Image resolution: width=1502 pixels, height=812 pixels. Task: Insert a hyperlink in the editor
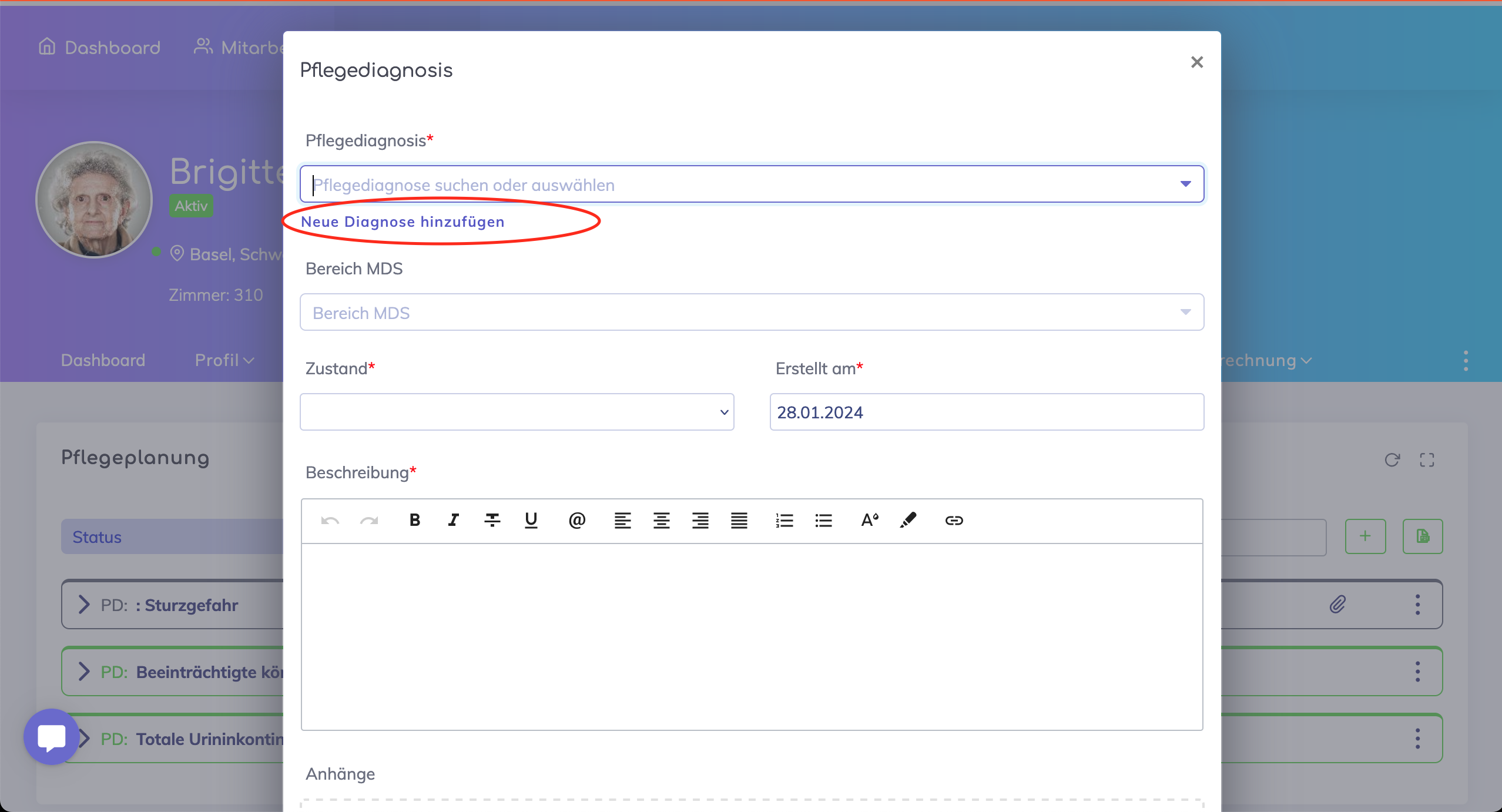(x=954, y=520)
